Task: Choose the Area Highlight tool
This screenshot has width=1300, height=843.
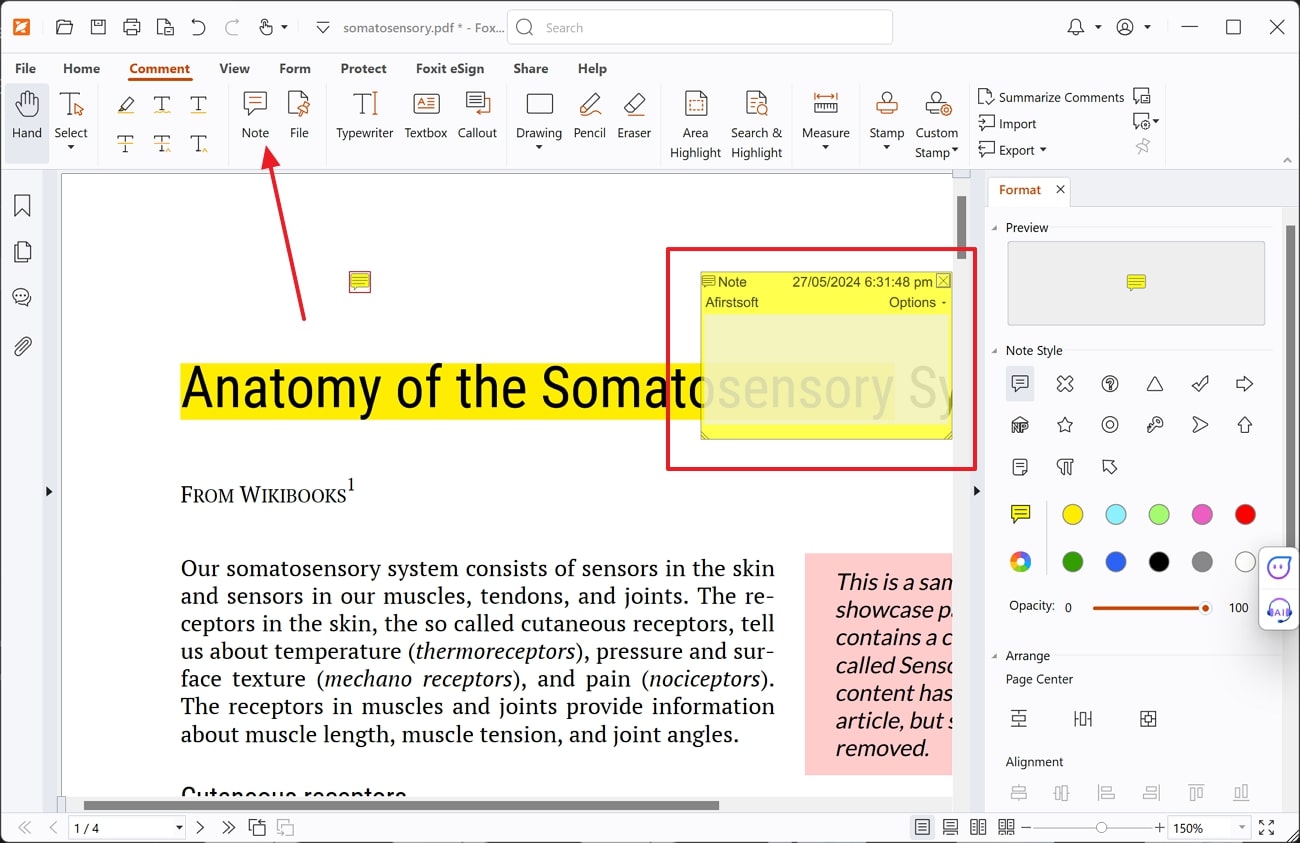Action: point(695,124)
